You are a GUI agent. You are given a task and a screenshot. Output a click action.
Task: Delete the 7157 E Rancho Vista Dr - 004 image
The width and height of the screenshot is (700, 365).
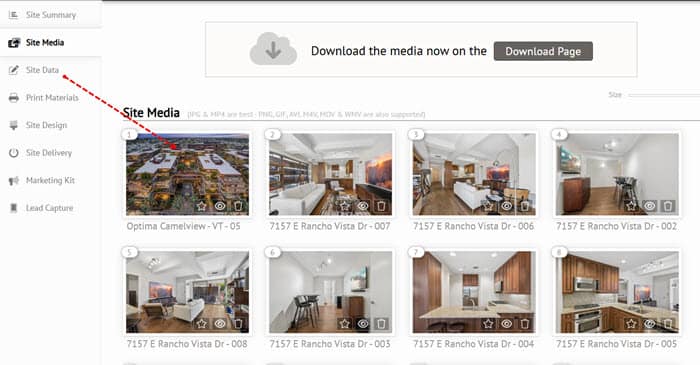click(x=525, y=324)
